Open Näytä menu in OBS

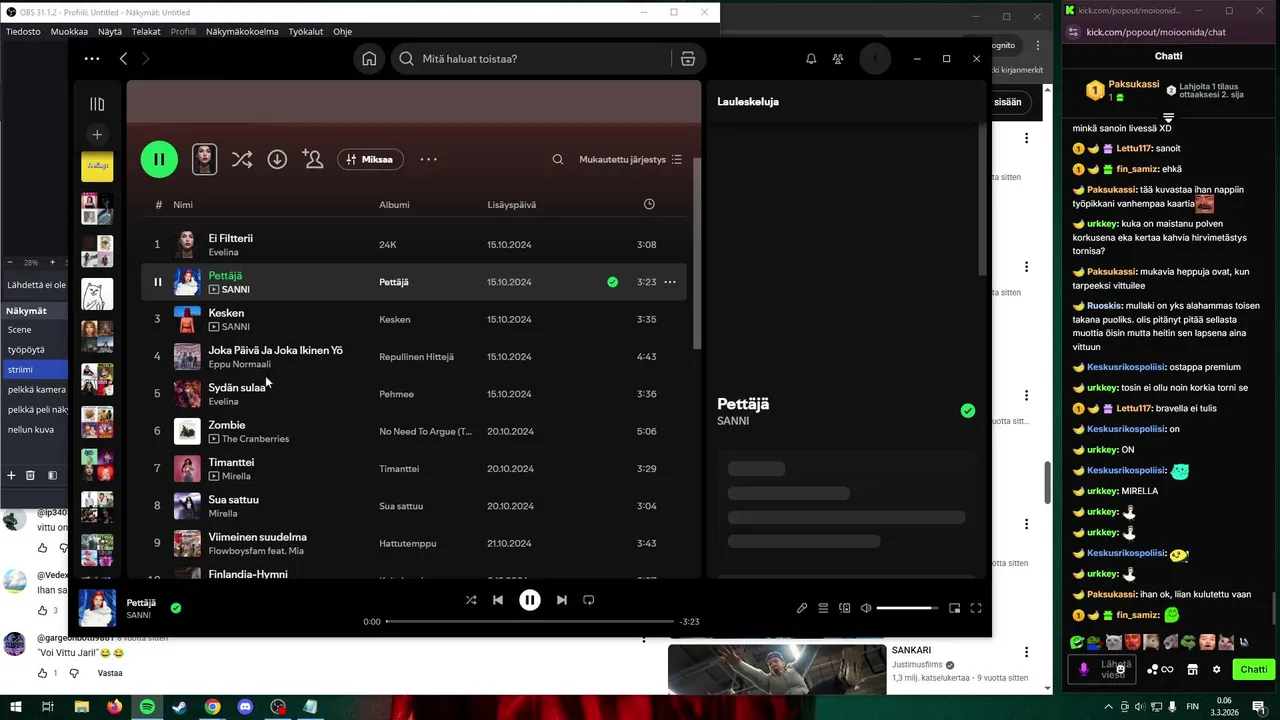point(110,31)
